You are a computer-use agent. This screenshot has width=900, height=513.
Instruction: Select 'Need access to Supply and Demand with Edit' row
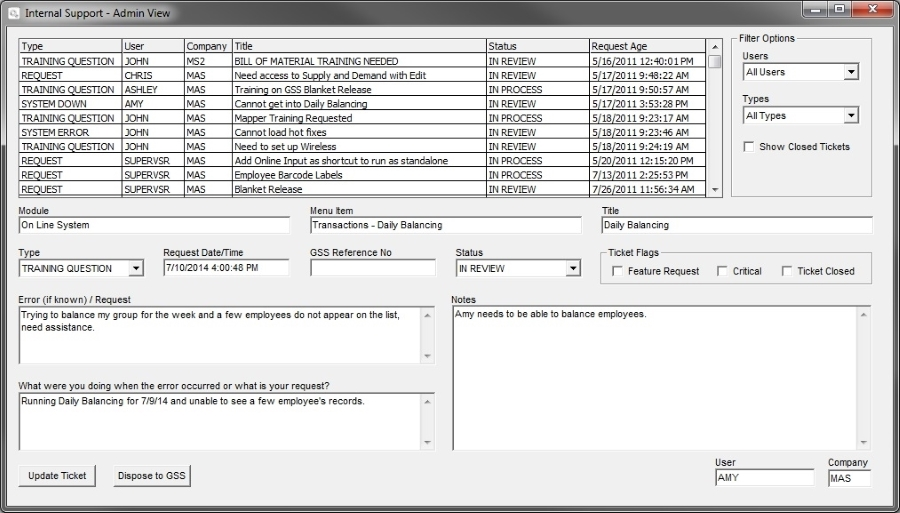tap(362, 75)
